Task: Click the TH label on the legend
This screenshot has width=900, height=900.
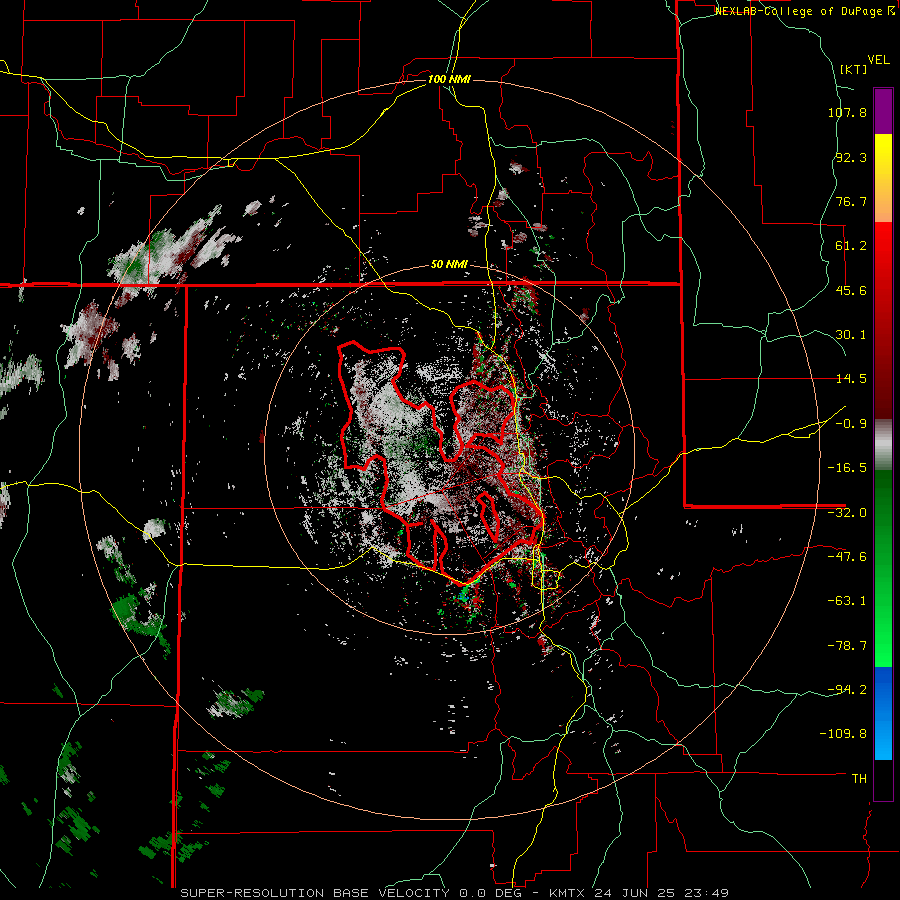Action: tap(859, 779)
